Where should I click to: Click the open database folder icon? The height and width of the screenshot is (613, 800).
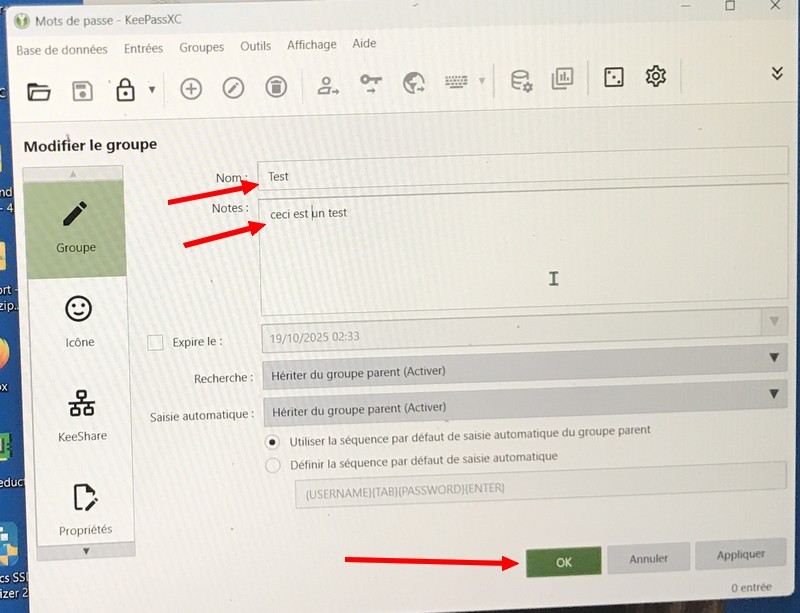39,92
